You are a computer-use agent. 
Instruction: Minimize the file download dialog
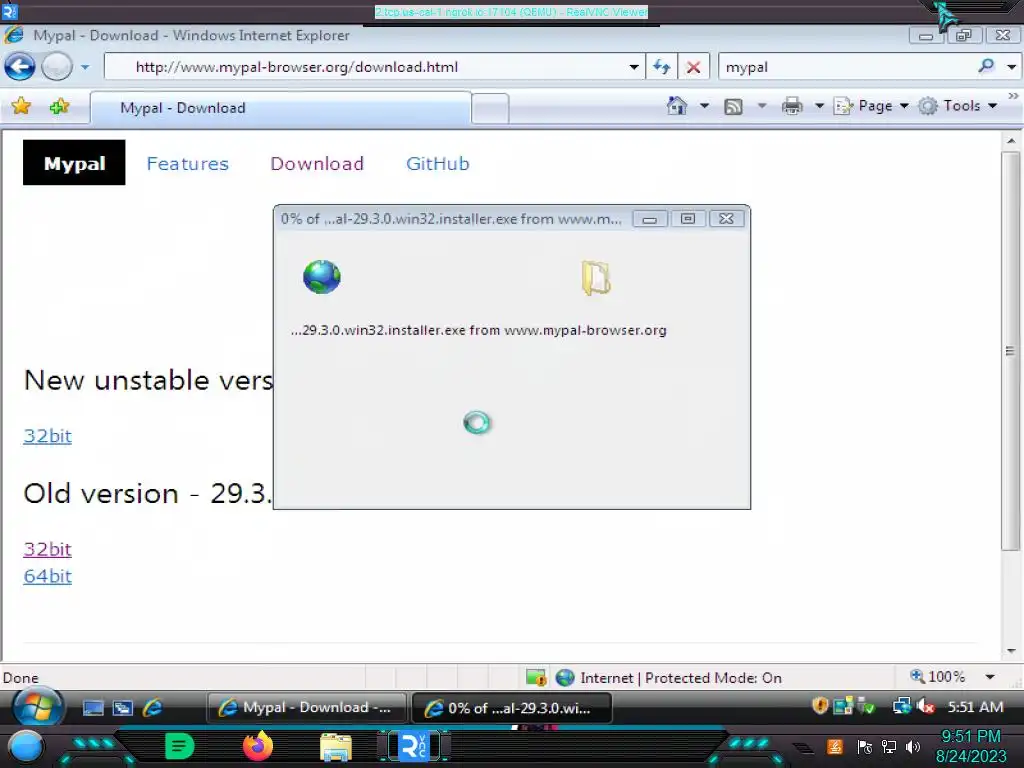650,219
